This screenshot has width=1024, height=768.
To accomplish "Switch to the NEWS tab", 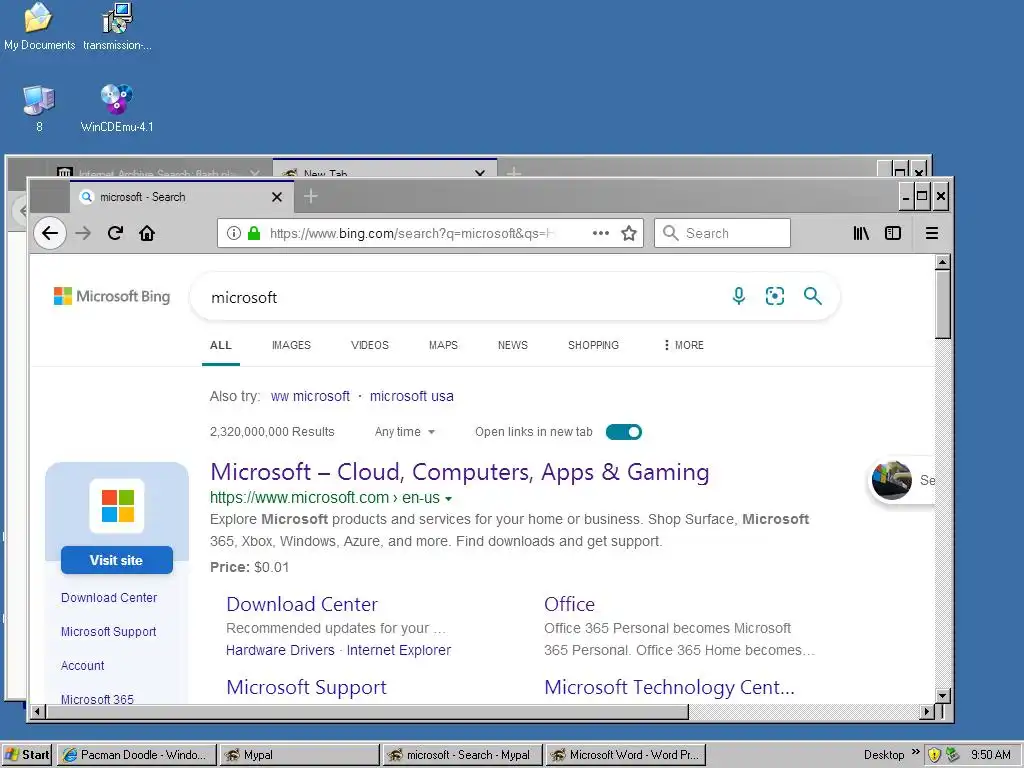I will 513,345.
